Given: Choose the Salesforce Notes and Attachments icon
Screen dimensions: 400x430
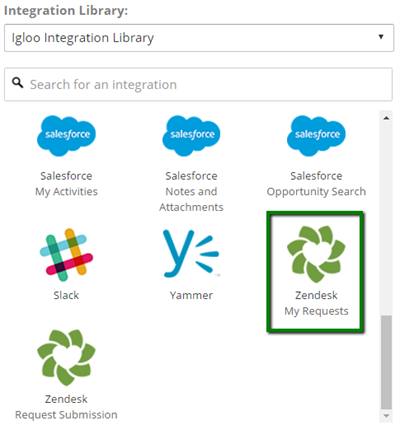Looking at the screenshot, I should click(191, 136).
